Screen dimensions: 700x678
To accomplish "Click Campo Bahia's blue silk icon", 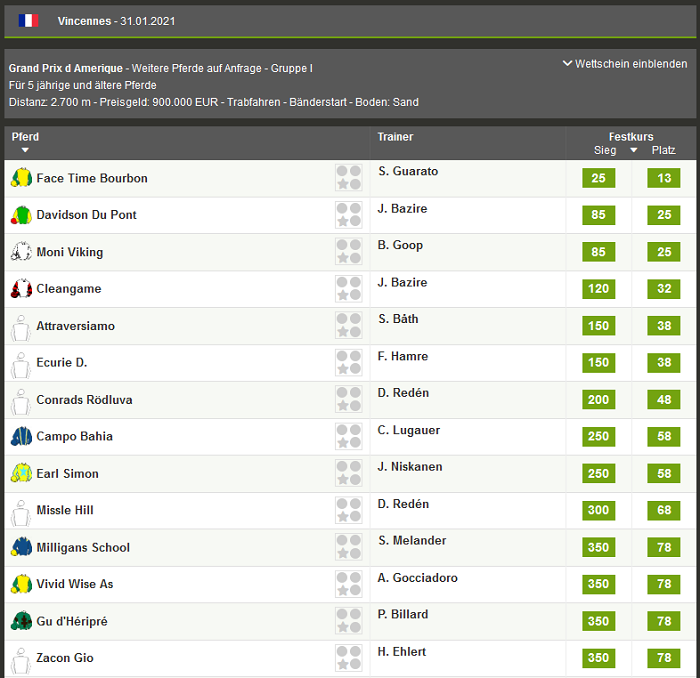I will click(21, 437).
